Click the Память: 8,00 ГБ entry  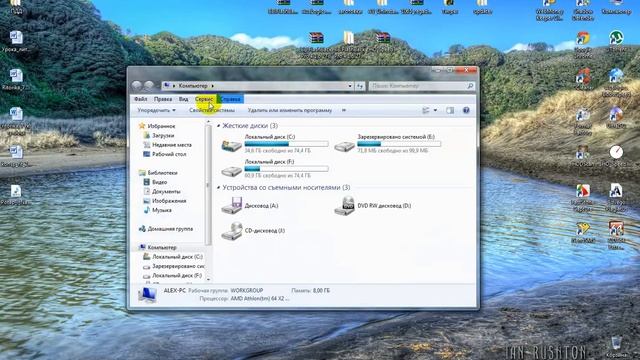(x=311, y=291)
